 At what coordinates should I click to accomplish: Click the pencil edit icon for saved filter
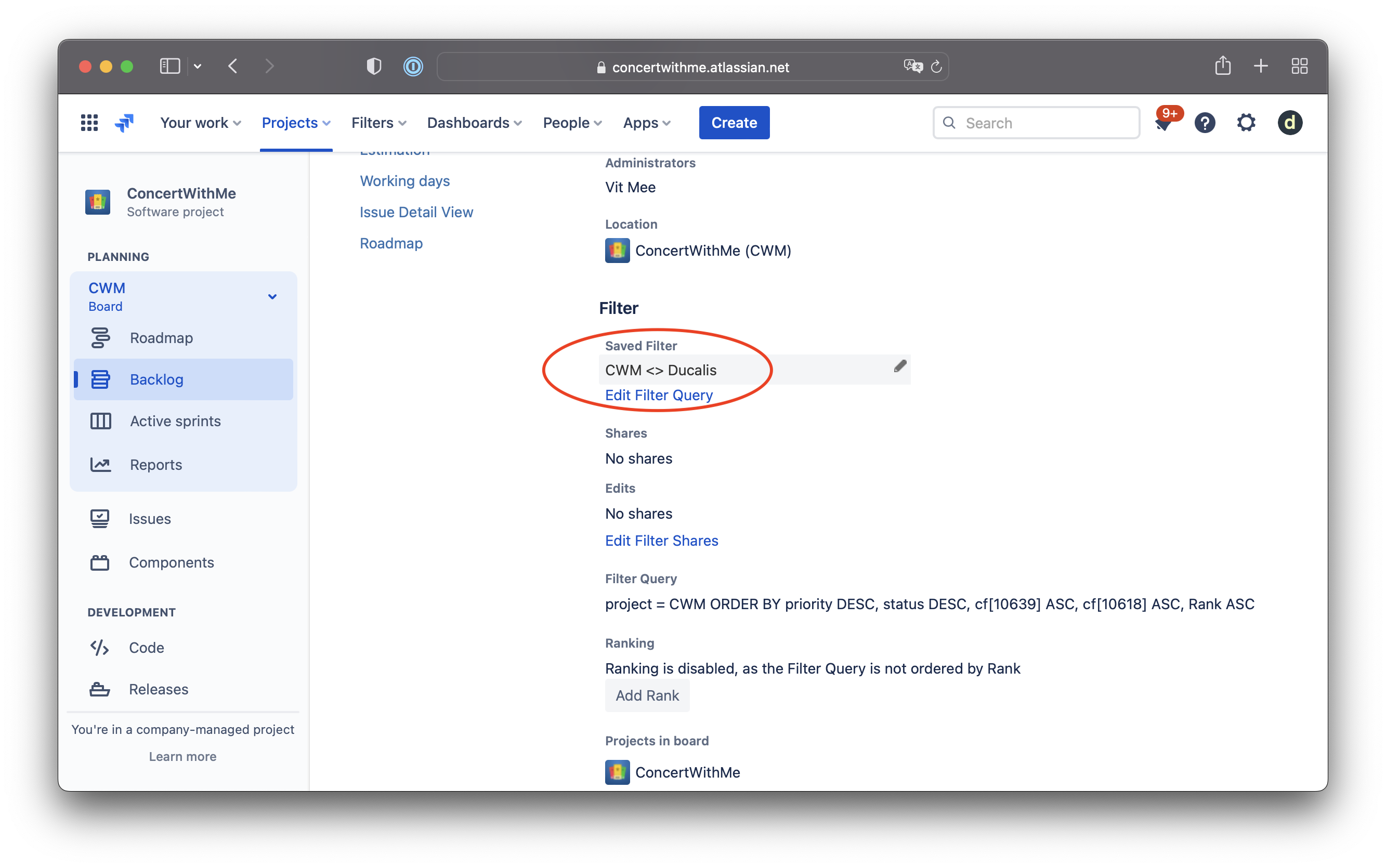900,365
